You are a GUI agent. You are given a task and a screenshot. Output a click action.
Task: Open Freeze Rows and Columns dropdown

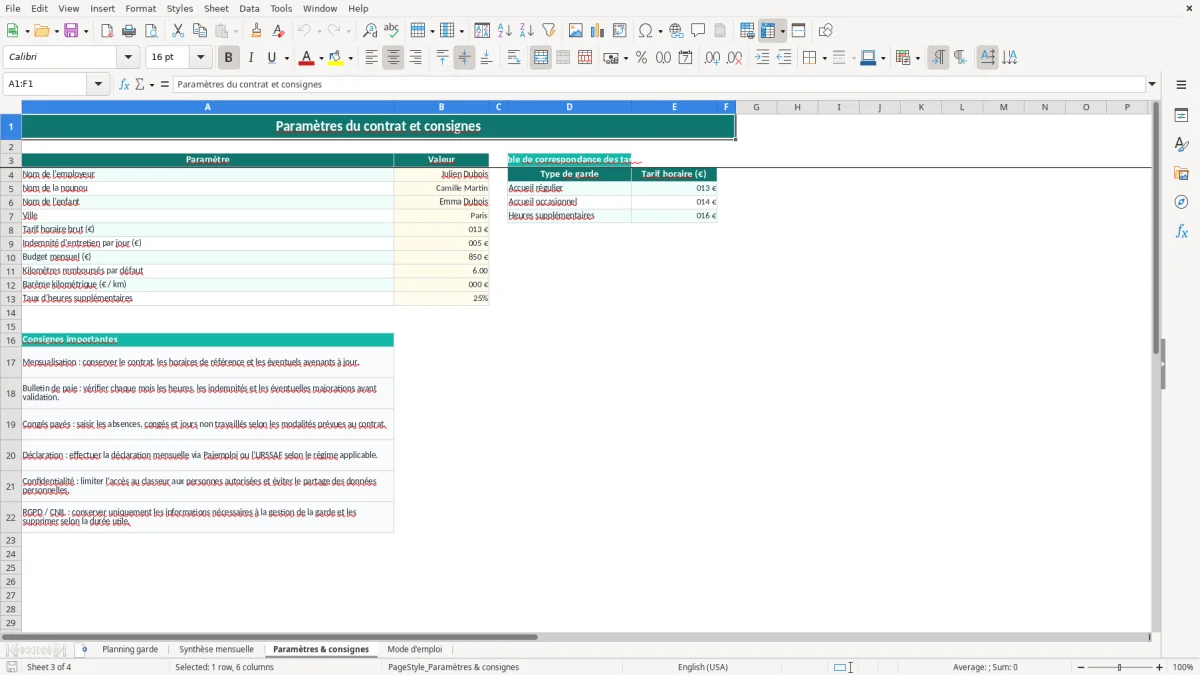click(x=782, y=31)
